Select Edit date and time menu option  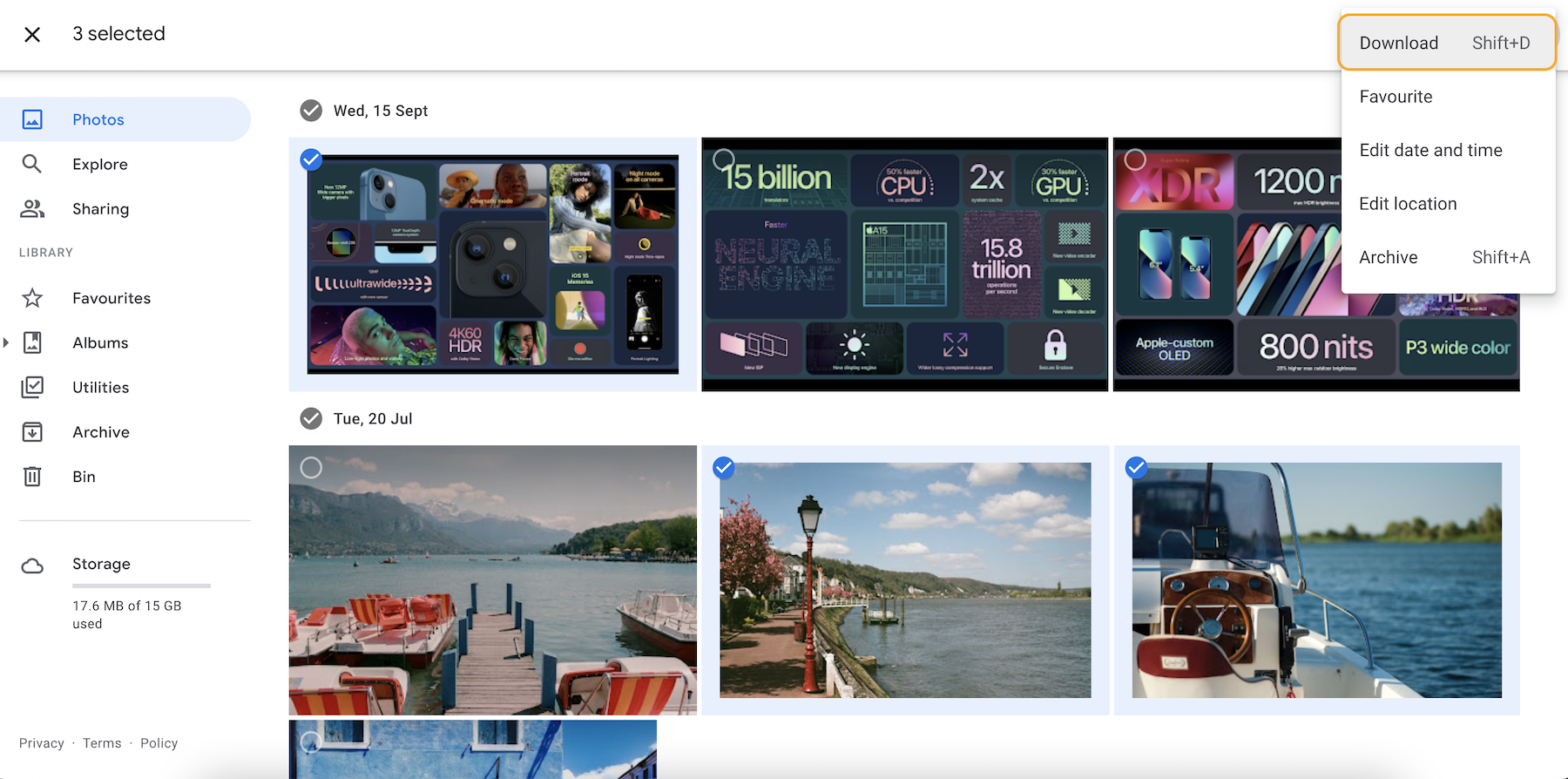click(x=1430, y=150)
